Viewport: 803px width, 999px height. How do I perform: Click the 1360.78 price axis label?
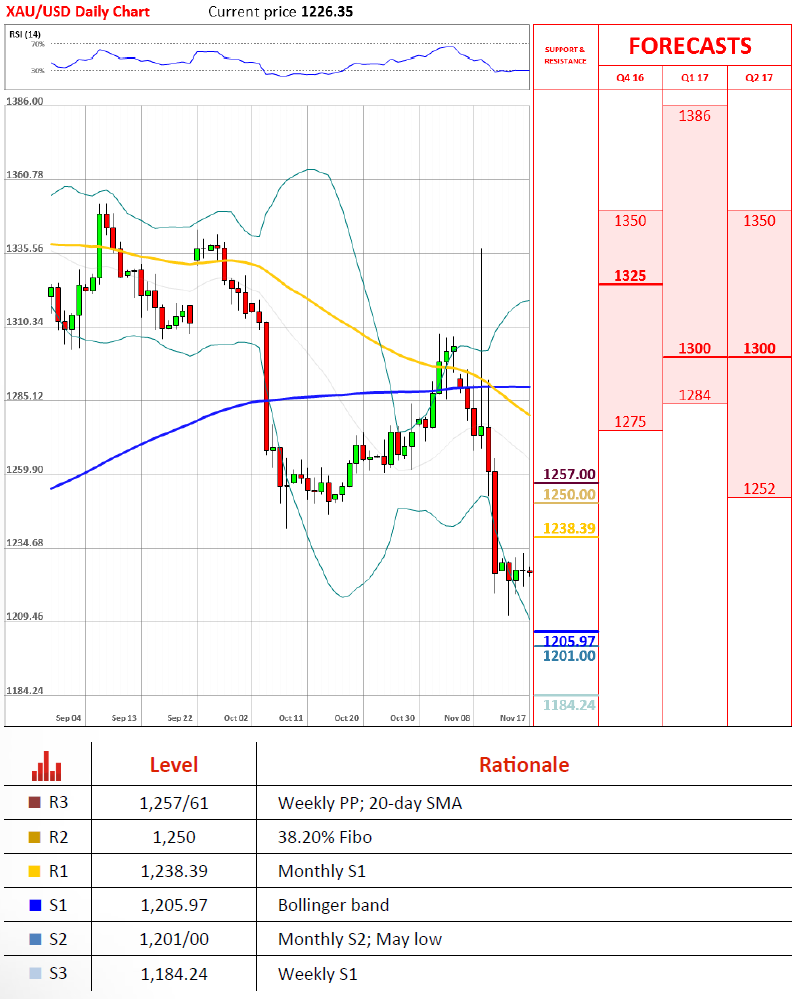point(25,175)
